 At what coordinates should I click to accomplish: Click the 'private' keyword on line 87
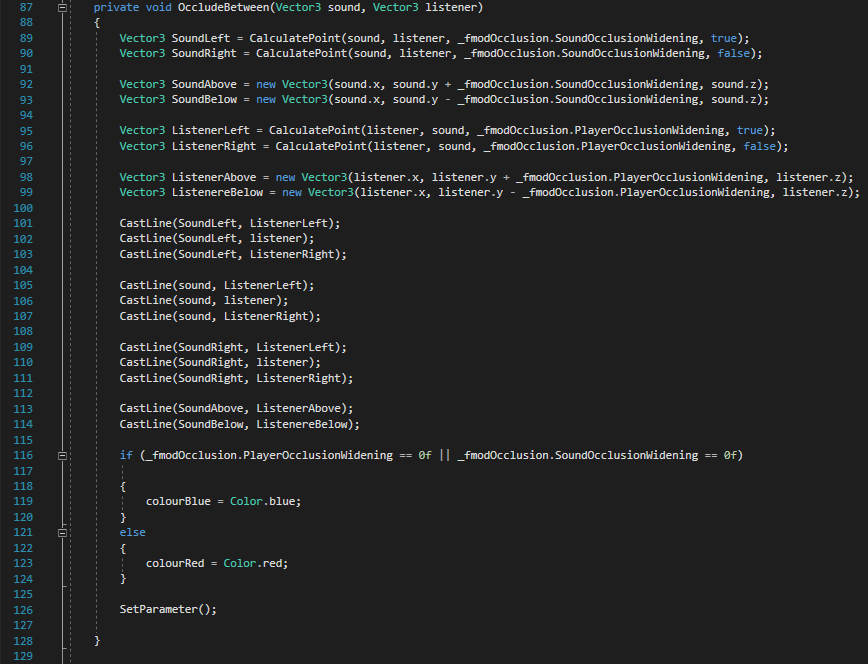point(116,8)
